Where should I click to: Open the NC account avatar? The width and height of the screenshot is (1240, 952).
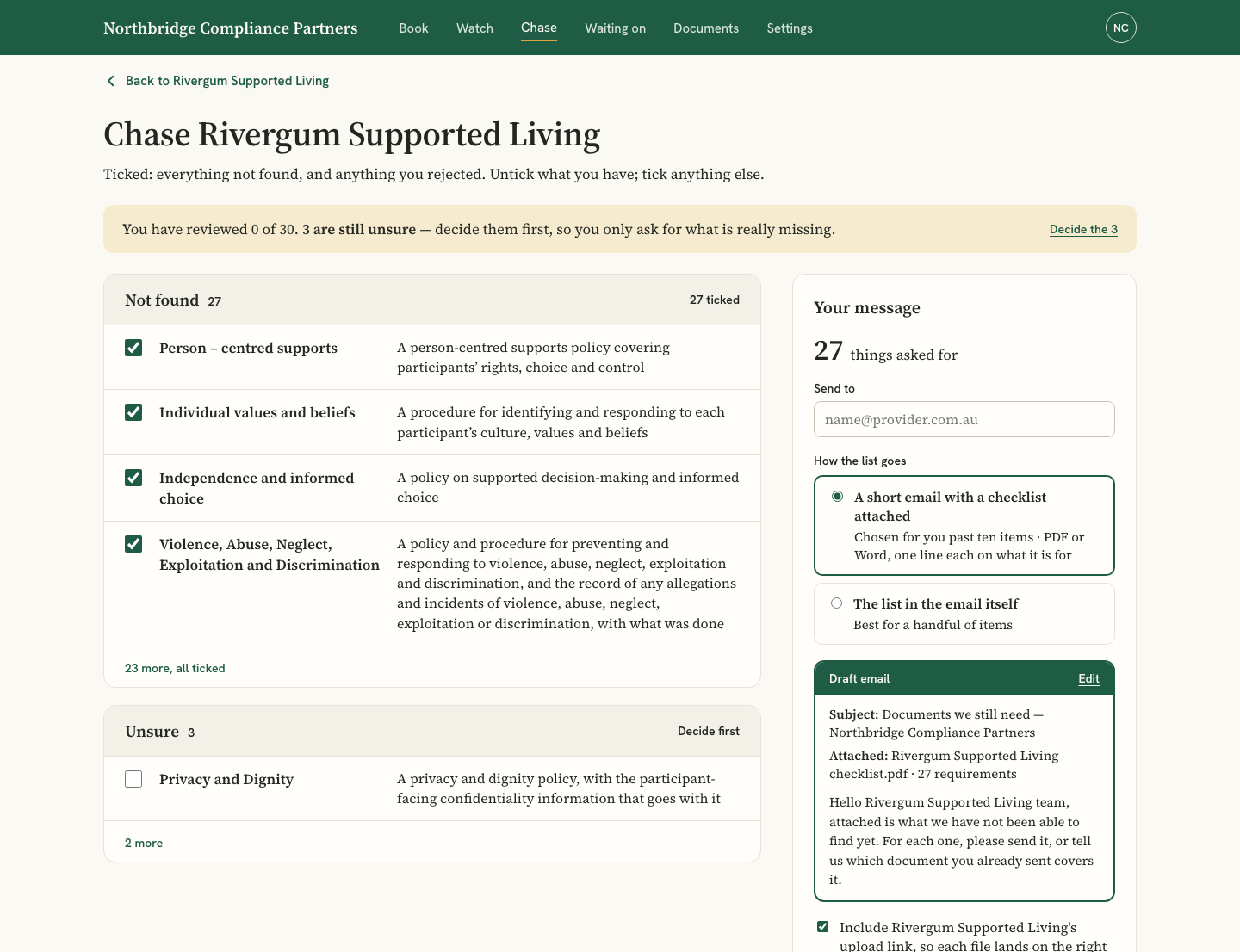(x=1120, y=28)
